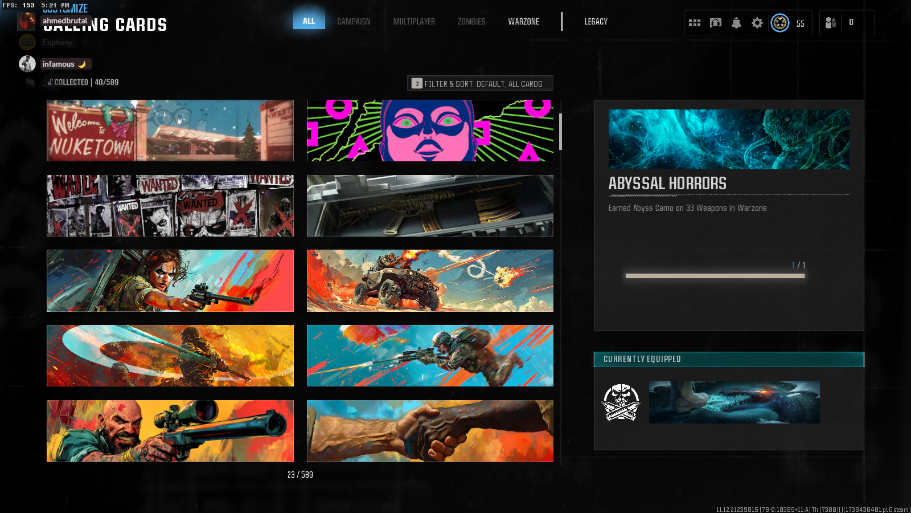Switch to the MULTIPLAYER tab
Image resolution: width=911 pixels, height=513 pixels.
click(x=414, y=21)
